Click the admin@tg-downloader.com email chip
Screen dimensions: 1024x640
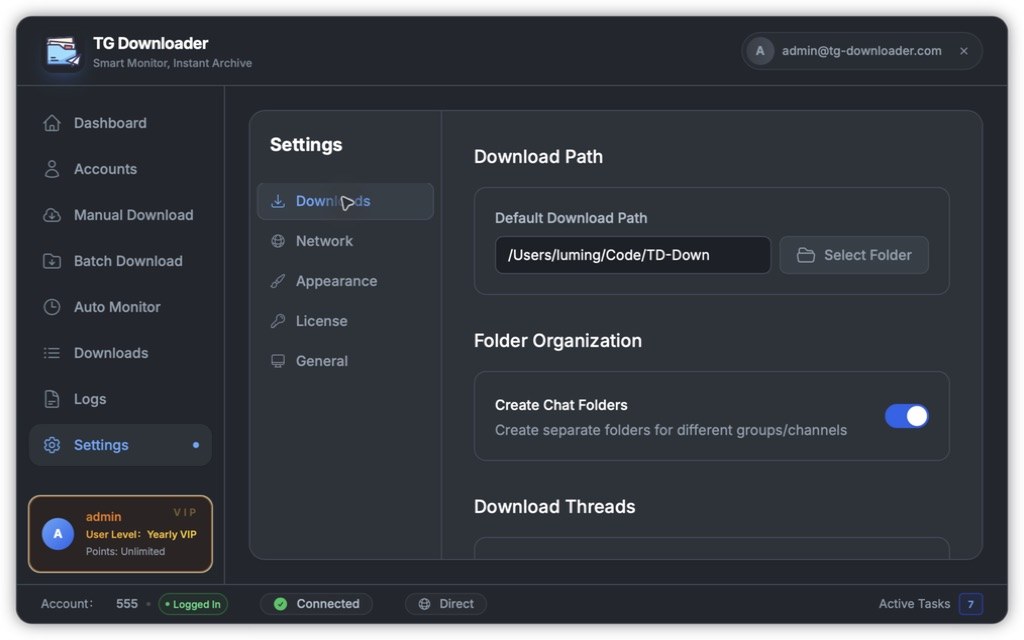tap(861, 51)
